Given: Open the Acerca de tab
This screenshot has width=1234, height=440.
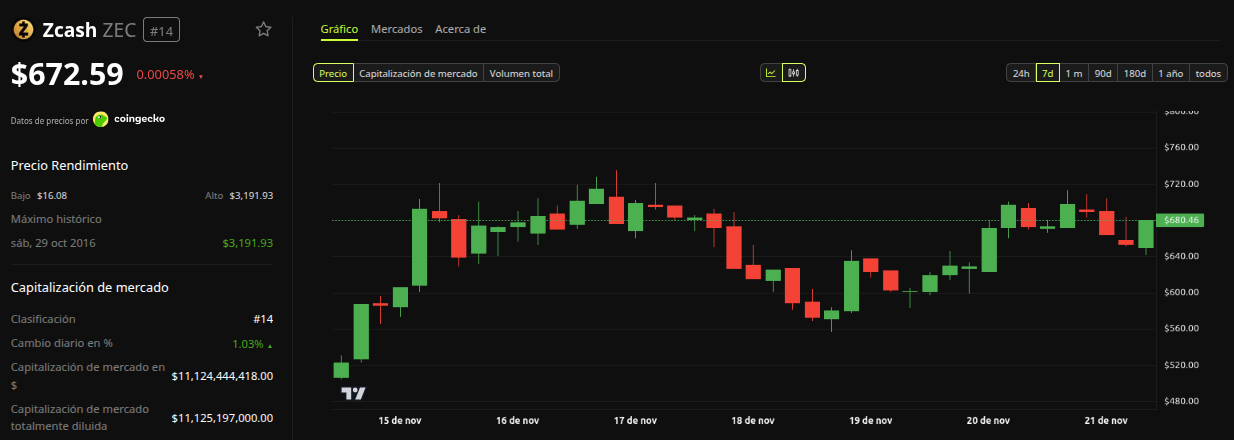Looking at the screenshot, I should click(x=460, y=29).
